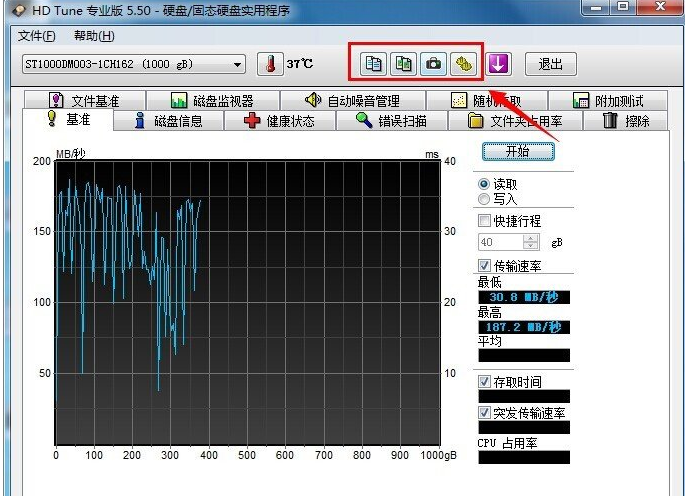Open the options settings icon in toolbar
The width and height of the screenshot is (685, 496).
[462, 63]
